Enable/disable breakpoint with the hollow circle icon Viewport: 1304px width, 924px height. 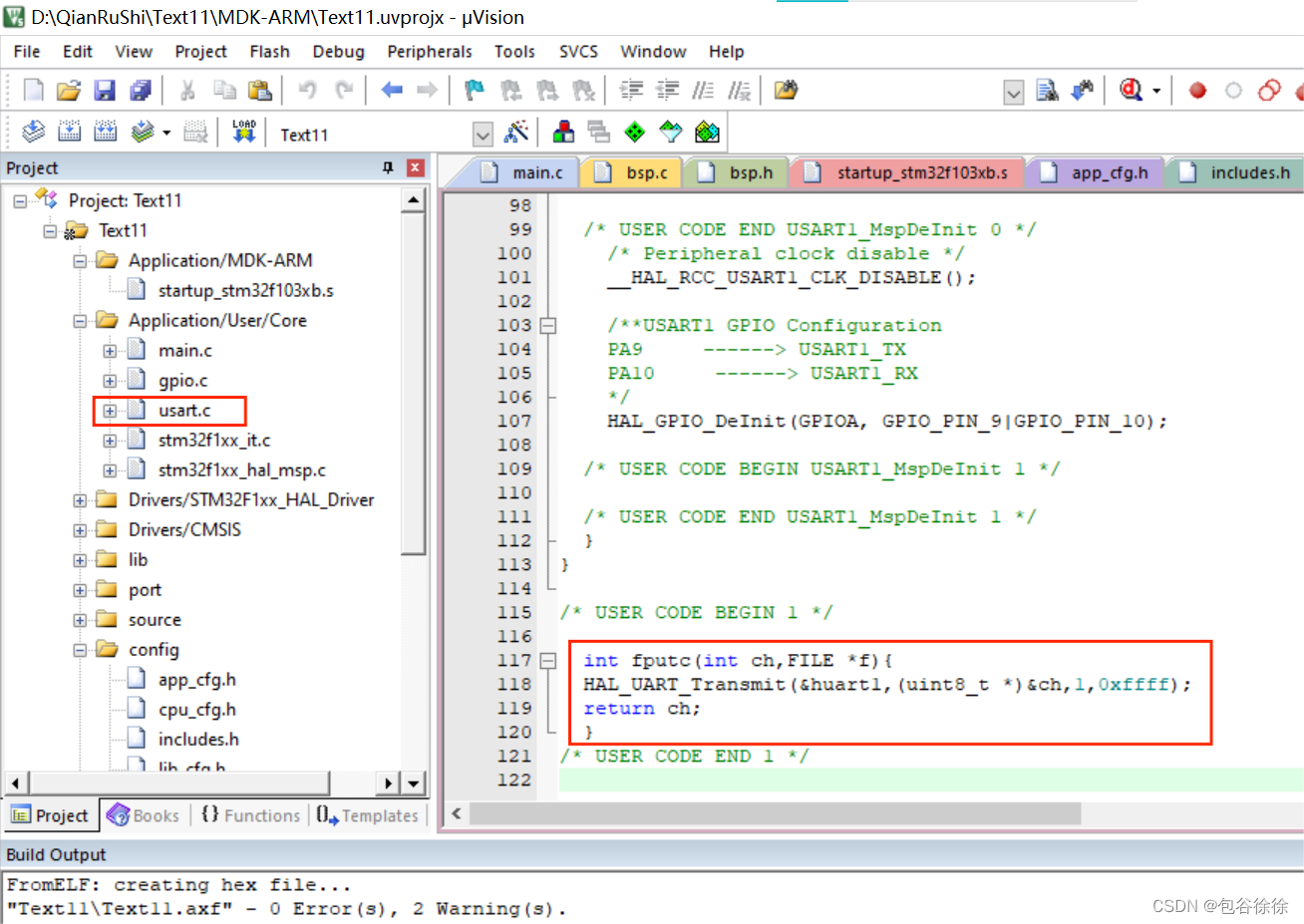coord(1233,91)
